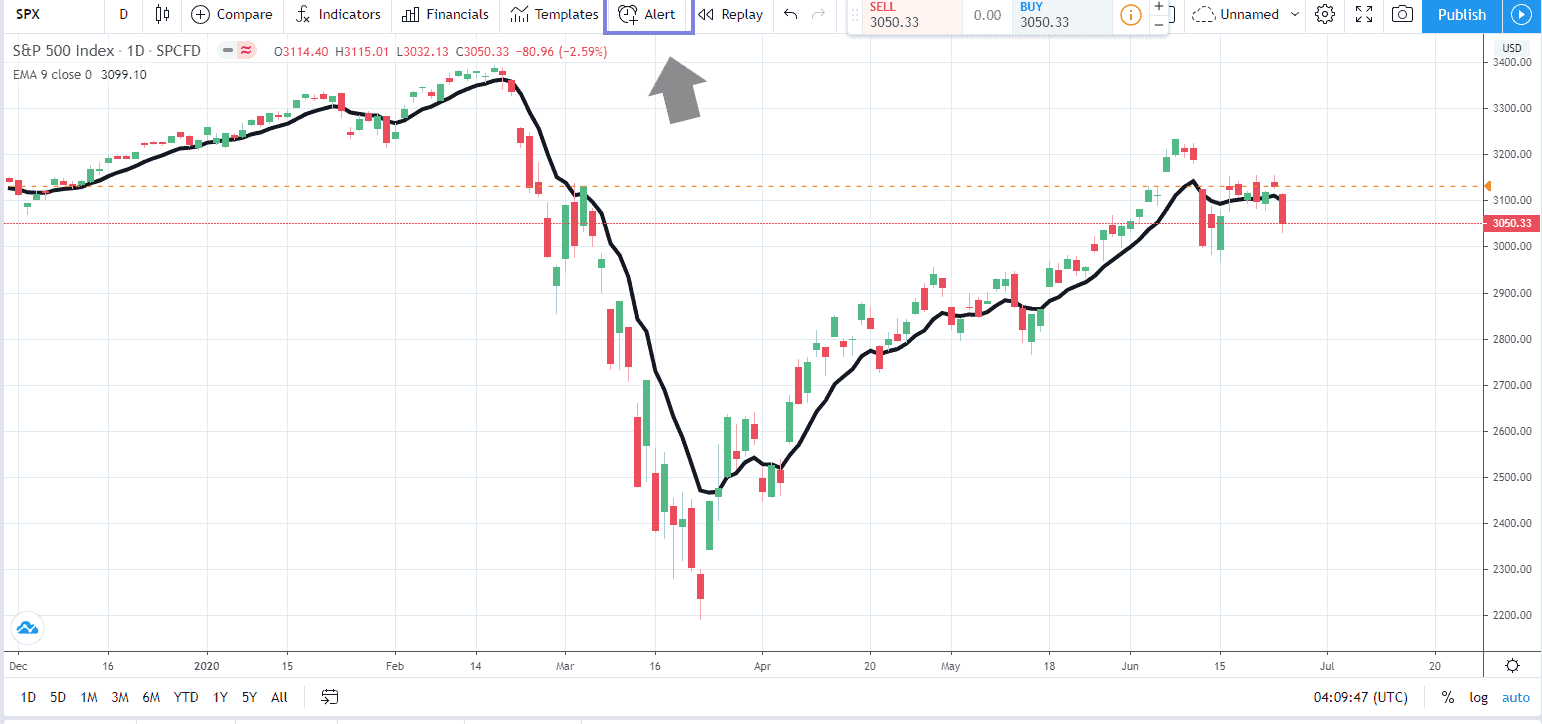Decrease order quantity with minus
The image size is (1542, 724).
click(1159, 23)
